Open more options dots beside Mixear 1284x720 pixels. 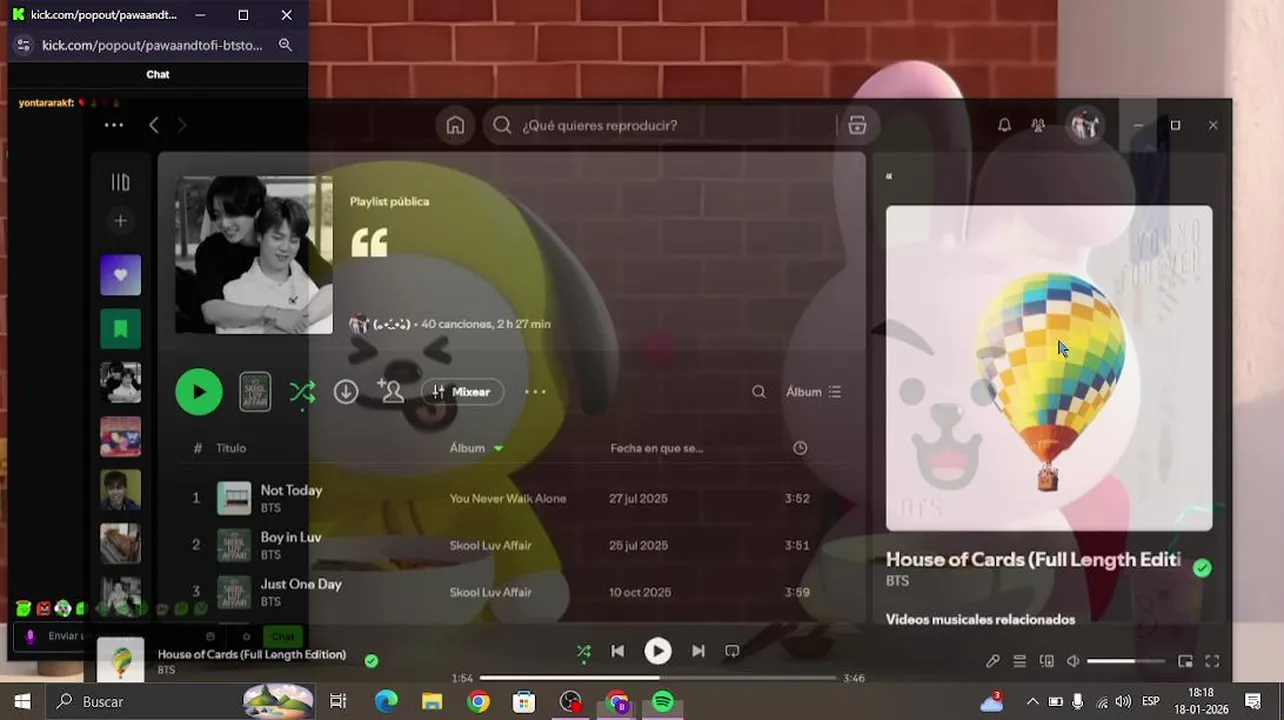[535, 392]
